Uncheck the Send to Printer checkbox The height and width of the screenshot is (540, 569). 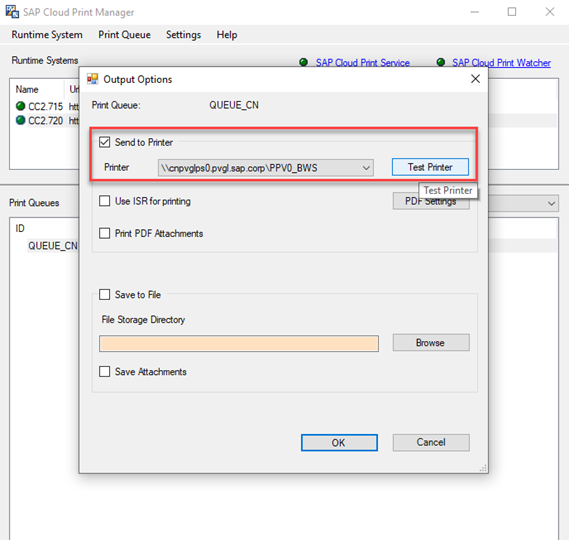(105, 142)
